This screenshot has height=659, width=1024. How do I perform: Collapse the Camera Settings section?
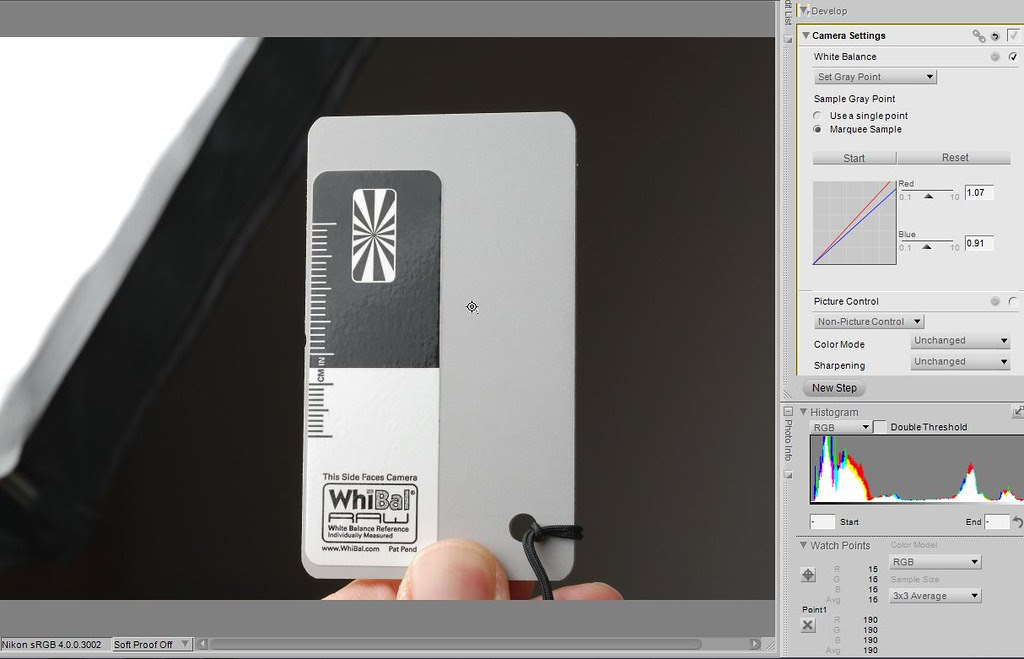pos(806,35)
